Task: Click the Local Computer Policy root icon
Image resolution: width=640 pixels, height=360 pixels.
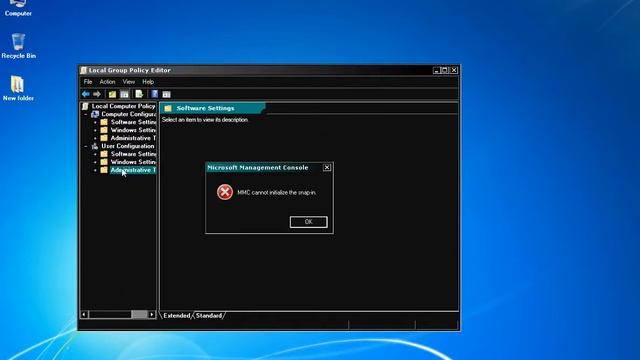Action: click(x=85, y=106)
